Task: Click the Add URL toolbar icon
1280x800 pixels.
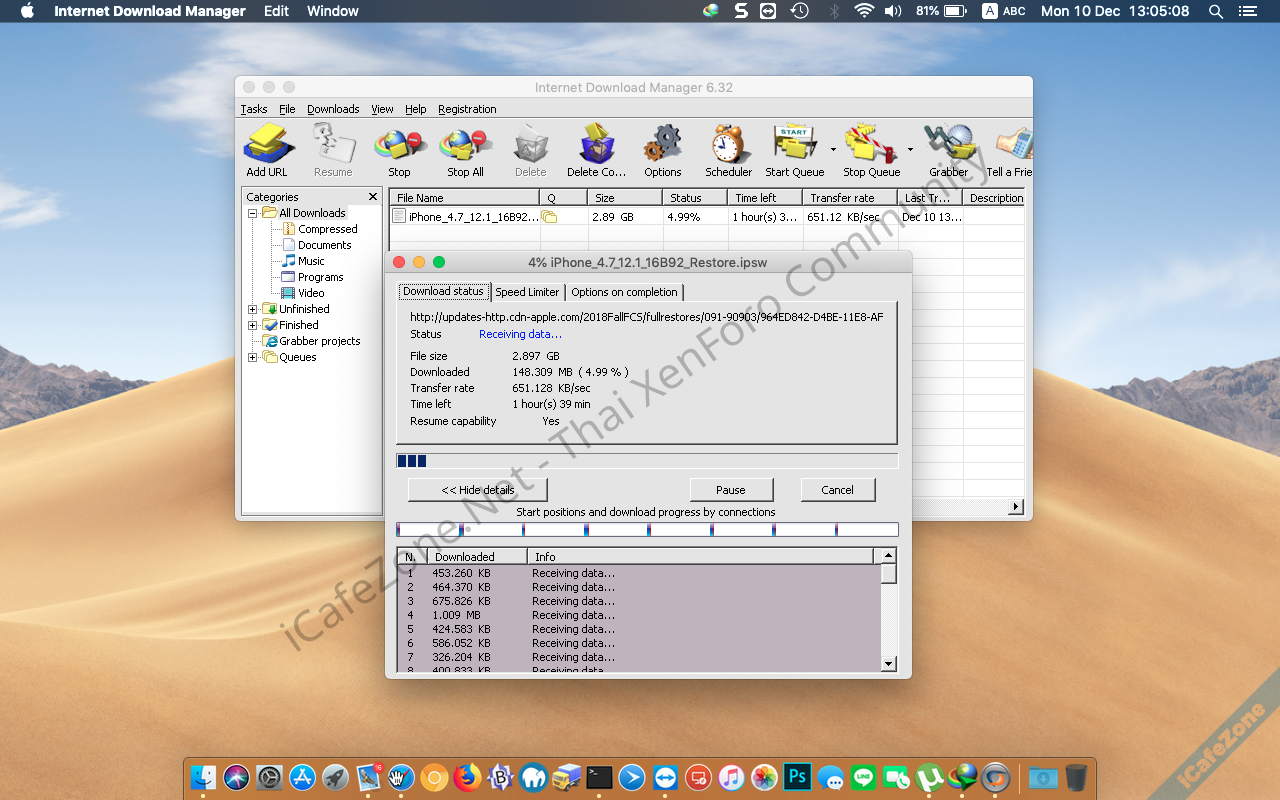Action: [267, 150]
